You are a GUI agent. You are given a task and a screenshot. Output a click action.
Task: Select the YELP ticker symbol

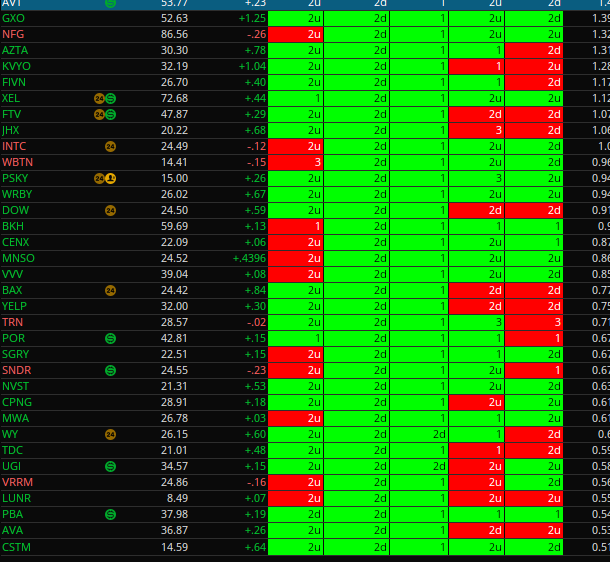(14, 306)
